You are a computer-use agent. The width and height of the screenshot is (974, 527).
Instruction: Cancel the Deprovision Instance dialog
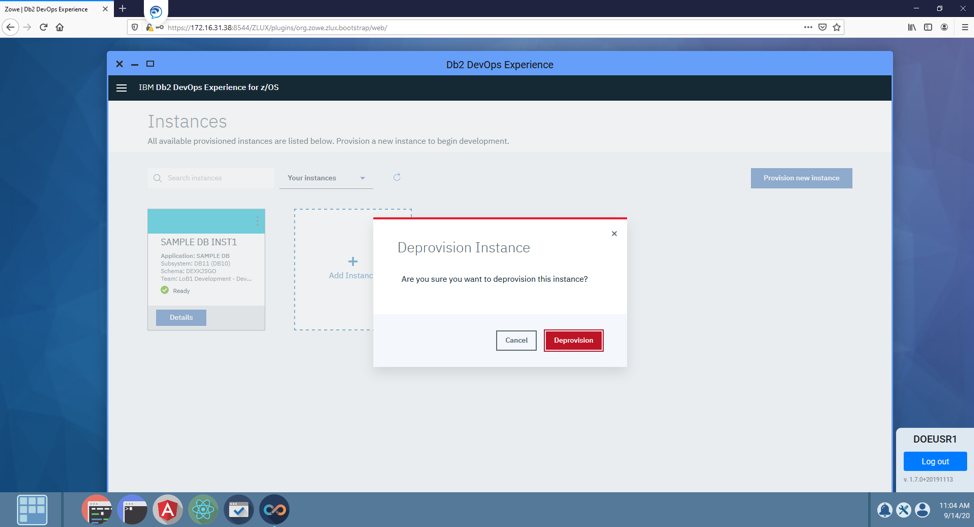point(516,341)
